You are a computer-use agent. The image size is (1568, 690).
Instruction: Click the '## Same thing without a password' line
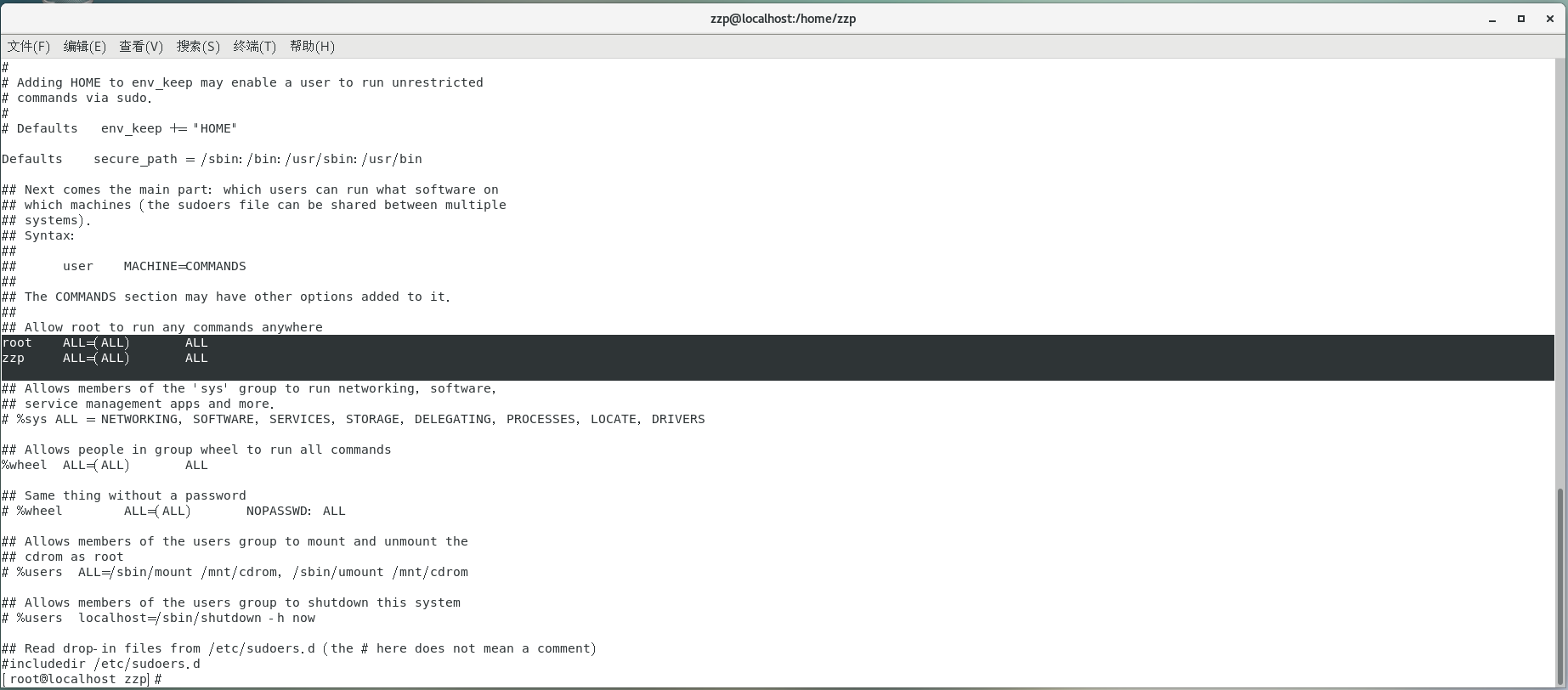coord(124,495)
